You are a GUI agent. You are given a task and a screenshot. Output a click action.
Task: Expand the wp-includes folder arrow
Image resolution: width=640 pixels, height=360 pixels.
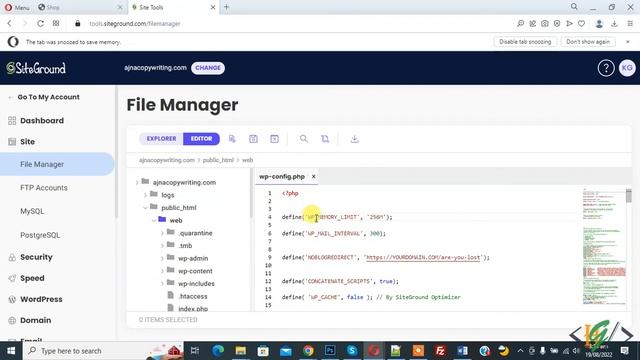[162, 284]
